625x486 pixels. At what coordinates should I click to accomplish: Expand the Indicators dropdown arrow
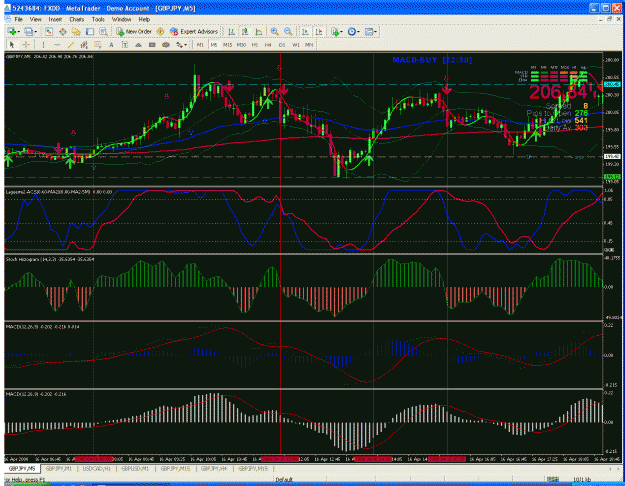[x=342, y=32]
